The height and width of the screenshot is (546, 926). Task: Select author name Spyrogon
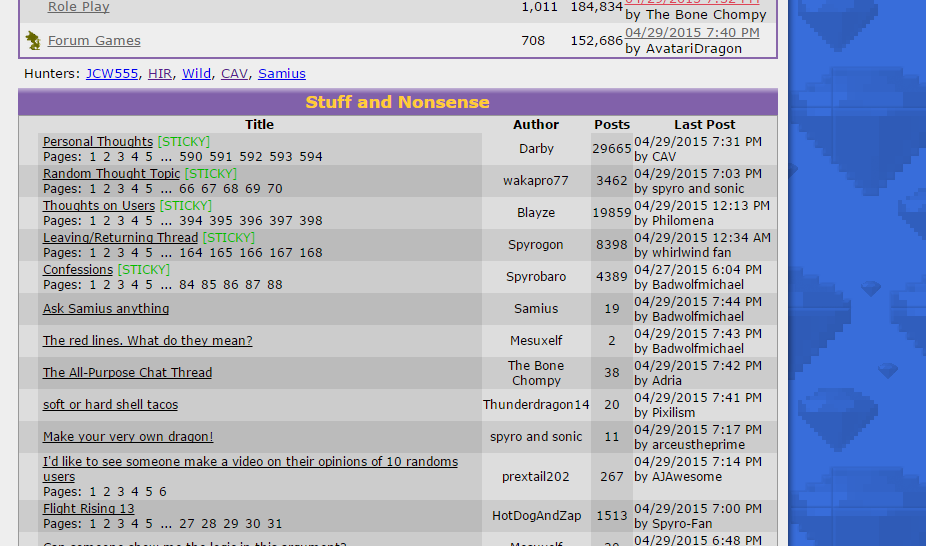point(536,244)
